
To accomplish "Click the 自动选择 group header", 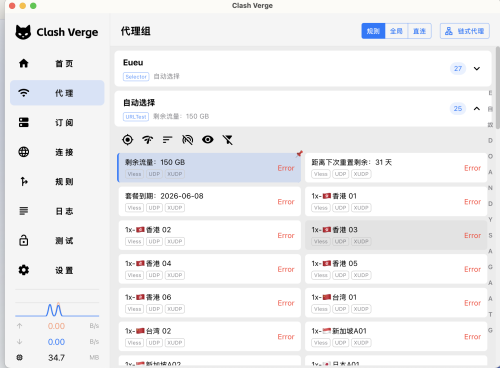I will [303, 109].
